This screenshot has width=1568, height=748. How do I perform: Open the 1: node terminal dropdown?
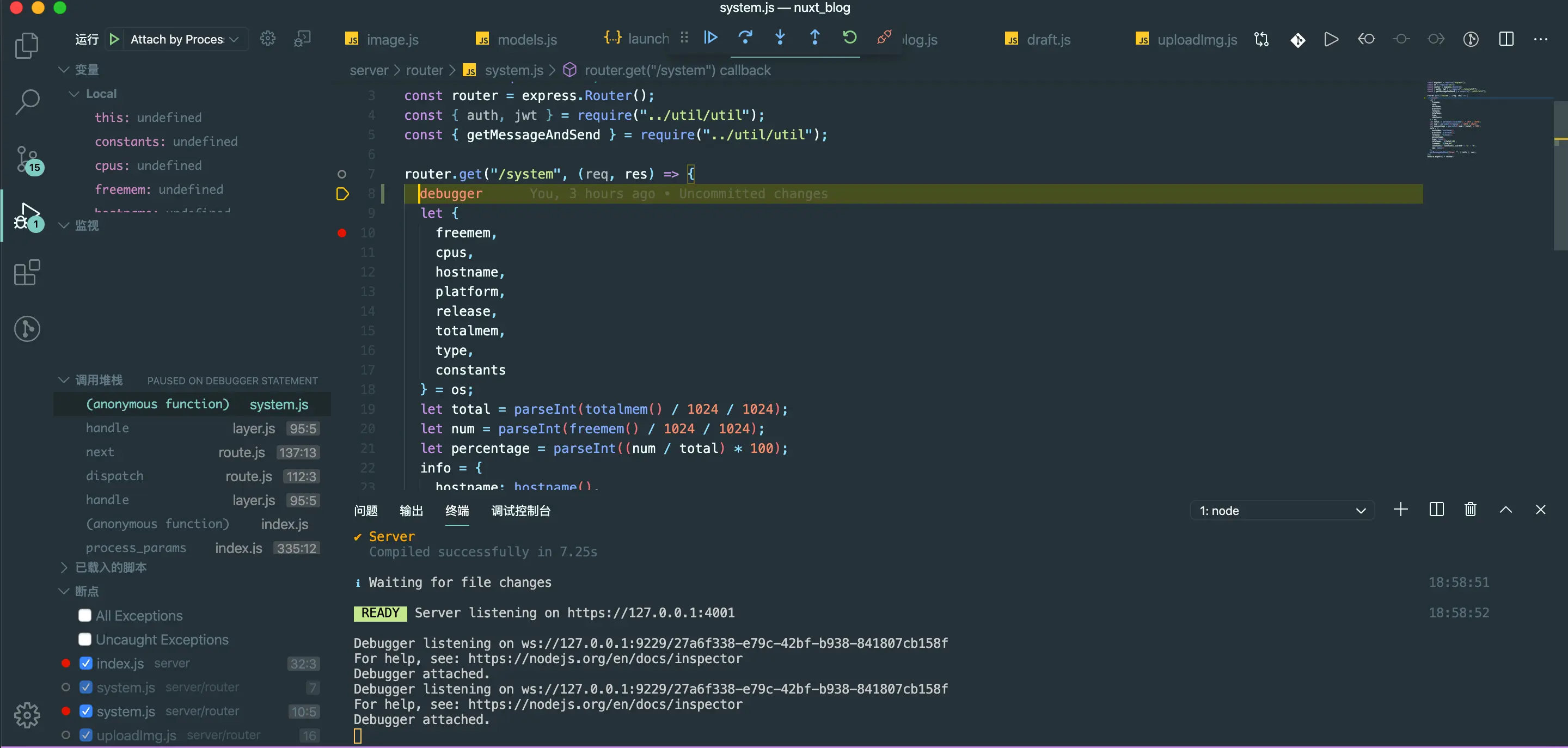pos(1282,510)
